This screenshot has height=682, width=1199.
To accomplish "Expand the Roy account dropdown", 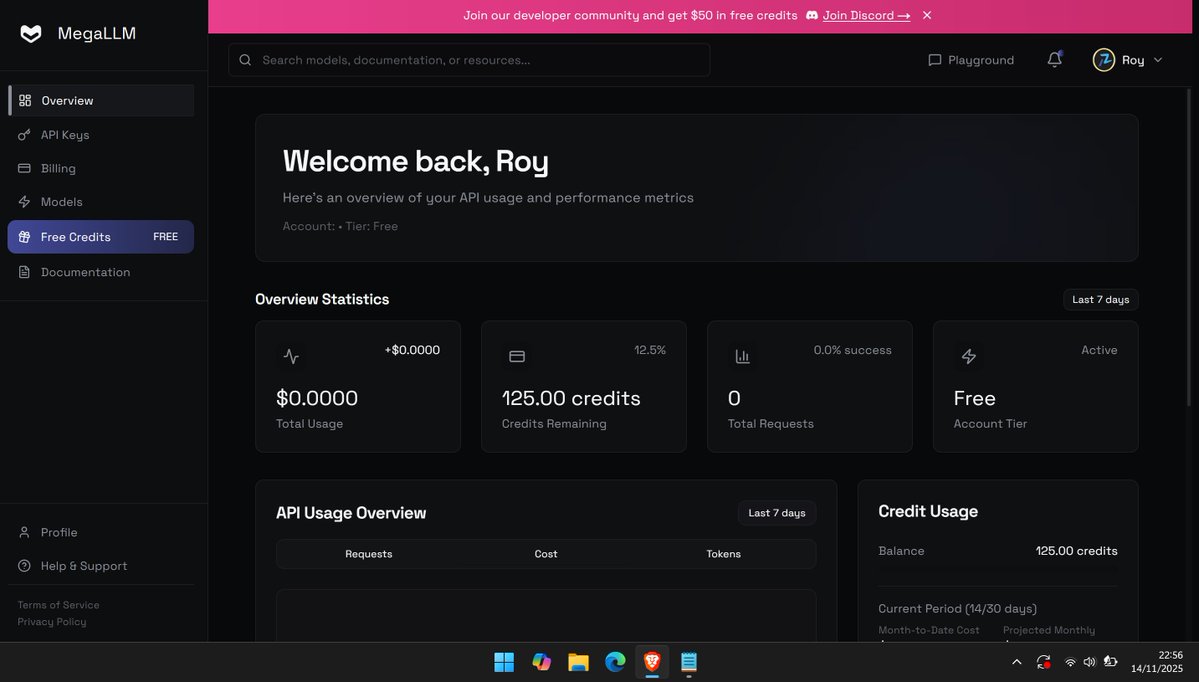I will (1128, 59).
